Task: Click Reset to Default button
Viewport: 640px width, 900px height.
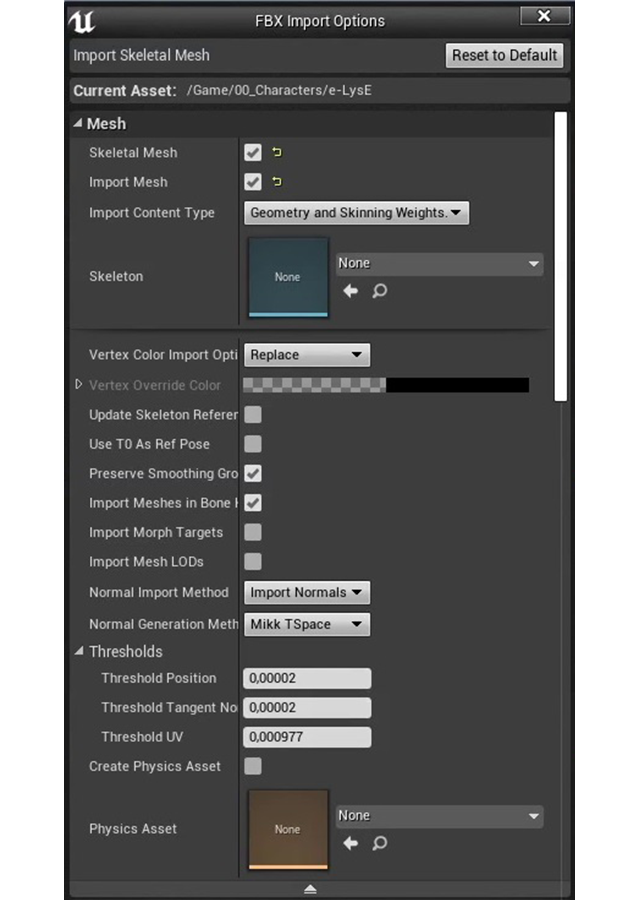Action: pyautogui.click(x=505, y=56)
